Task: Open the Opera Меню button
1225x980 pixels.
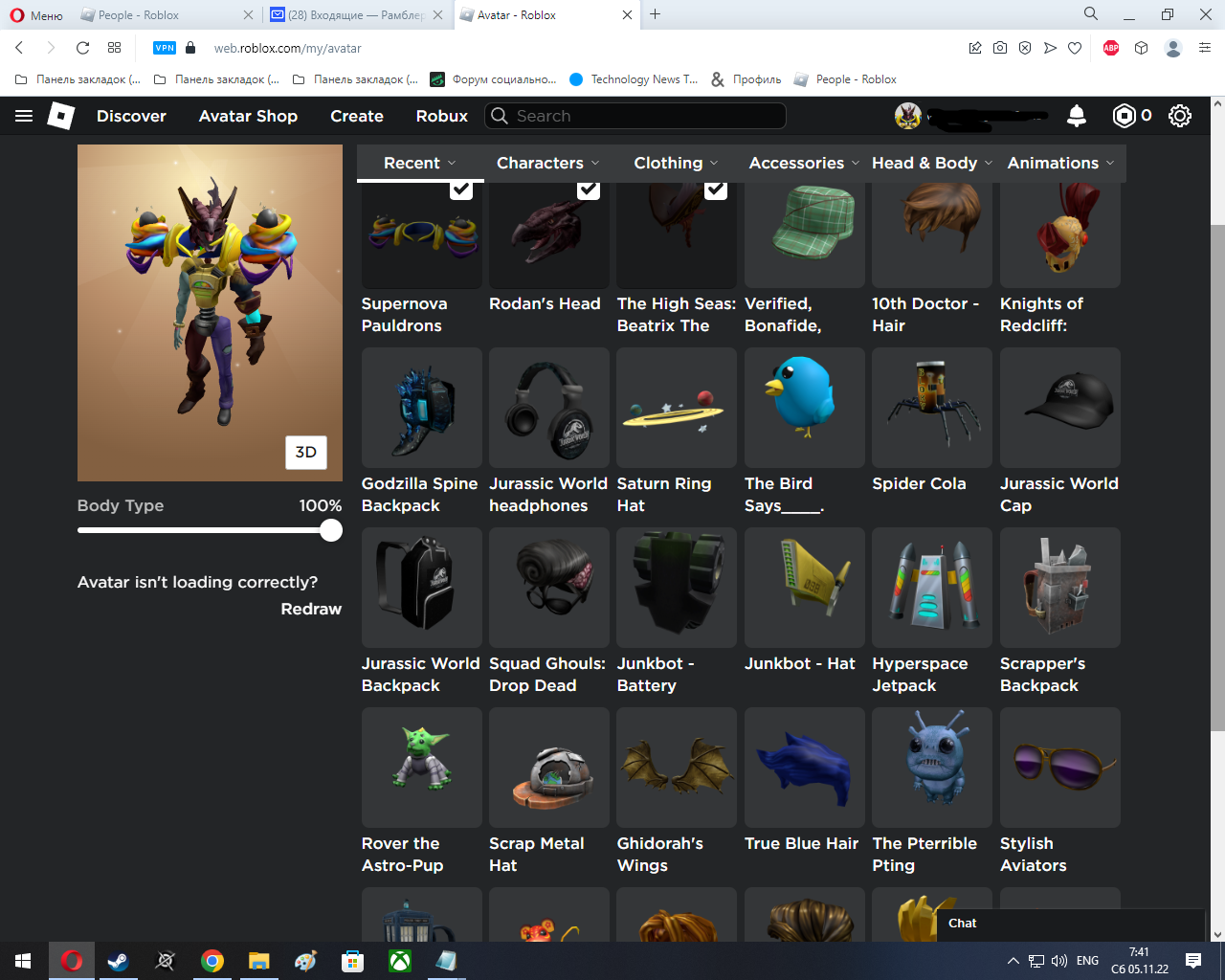Action: tap(36, 15)
